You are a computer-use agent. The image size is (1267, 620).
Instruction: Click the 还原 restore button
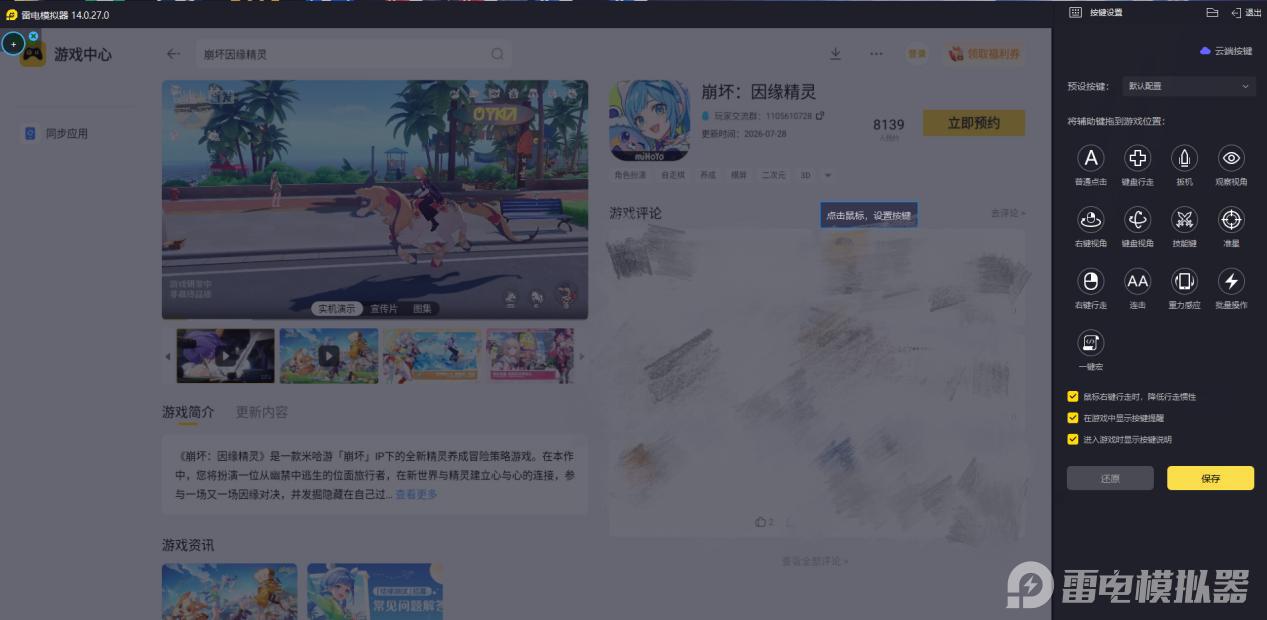(1110, 478)
